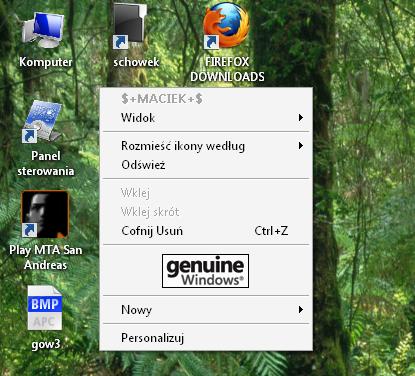Click the Komputer label text
415x376 pixels.
(45, 62)
